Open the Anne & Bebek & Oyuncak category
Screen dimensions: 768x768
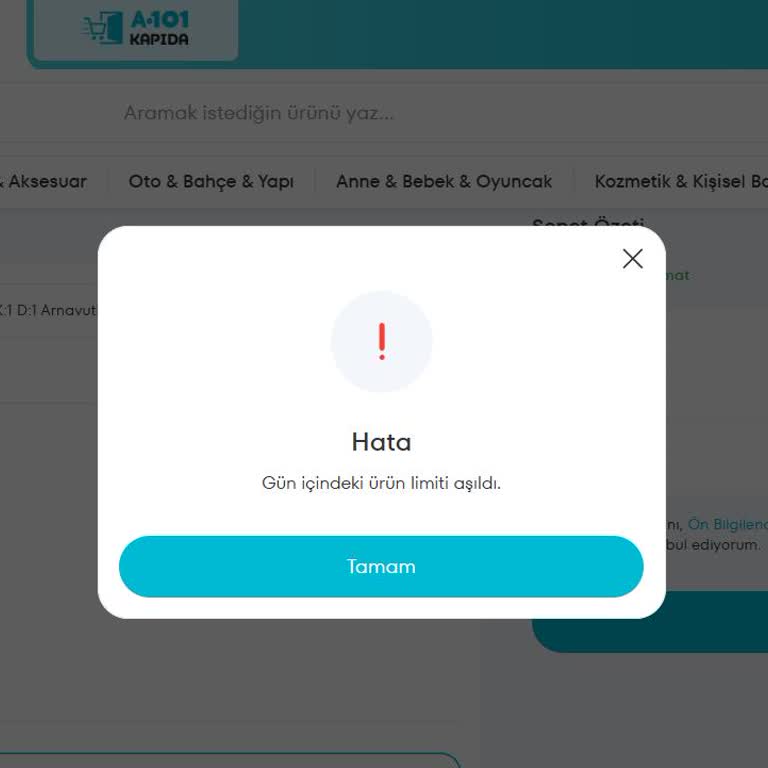point(444,182)
